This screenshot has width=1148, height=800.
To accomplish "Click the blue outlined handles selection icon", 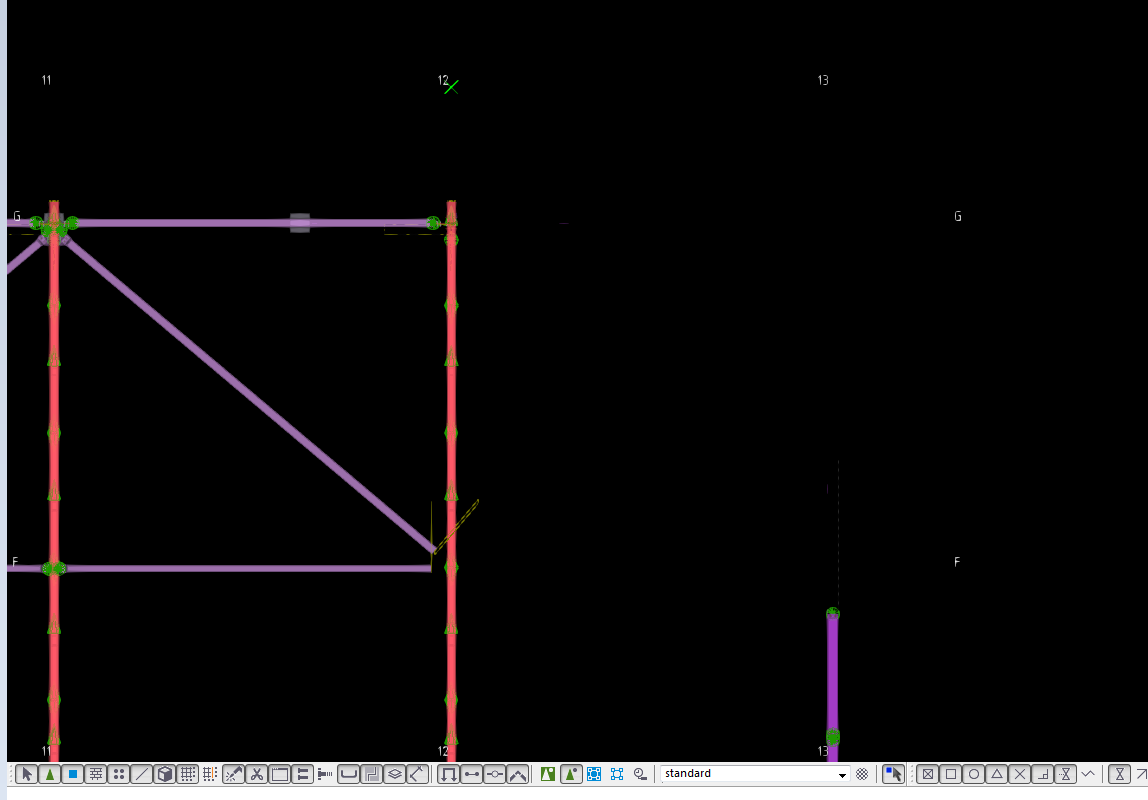I will (x=617, y=774).
